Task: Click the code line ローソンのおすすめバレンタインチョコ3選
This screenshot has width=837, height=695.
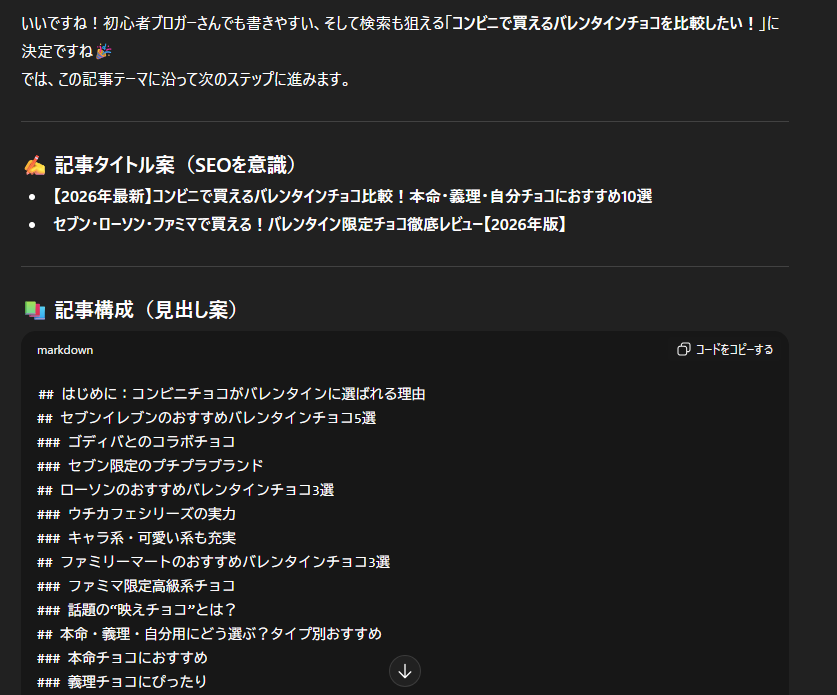Action: click(196, 490)
